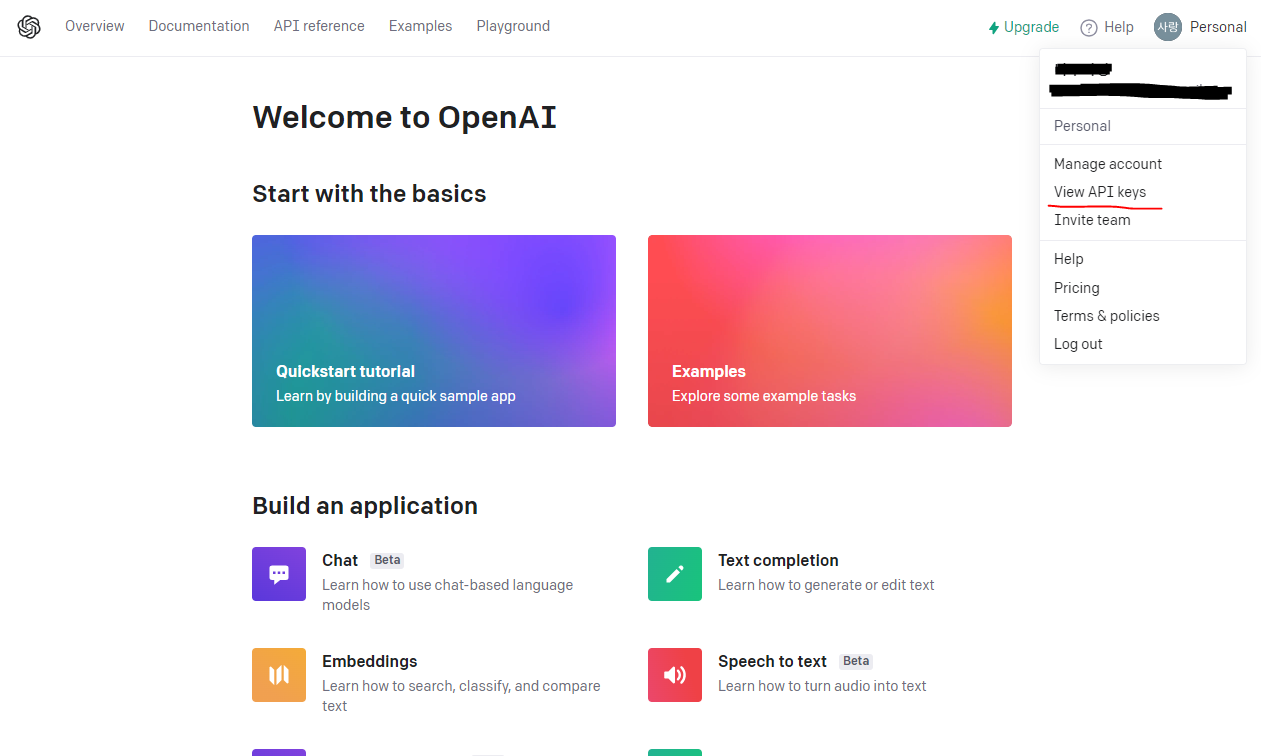The width and height of the screenshot is (1261, 756).
Task: Click 'Learn how to search, classify, and compare text'
Action: point(461,696)
